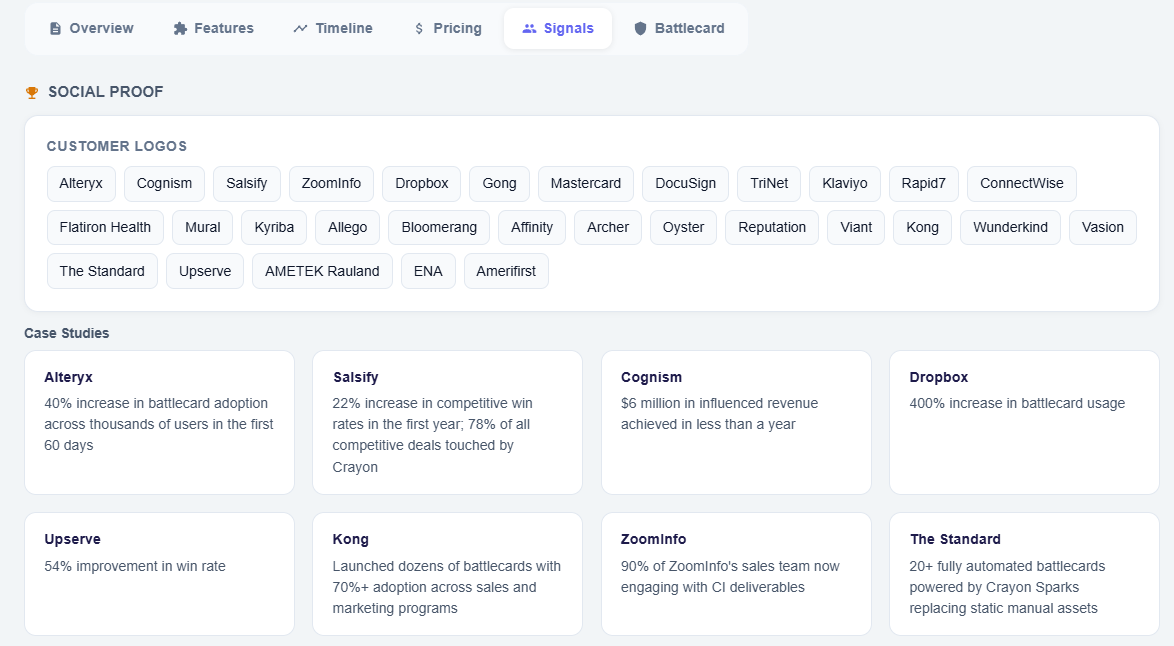Click the Klaviyo customer chip
Screen dimensions: 1174x646
pos(844,183)
